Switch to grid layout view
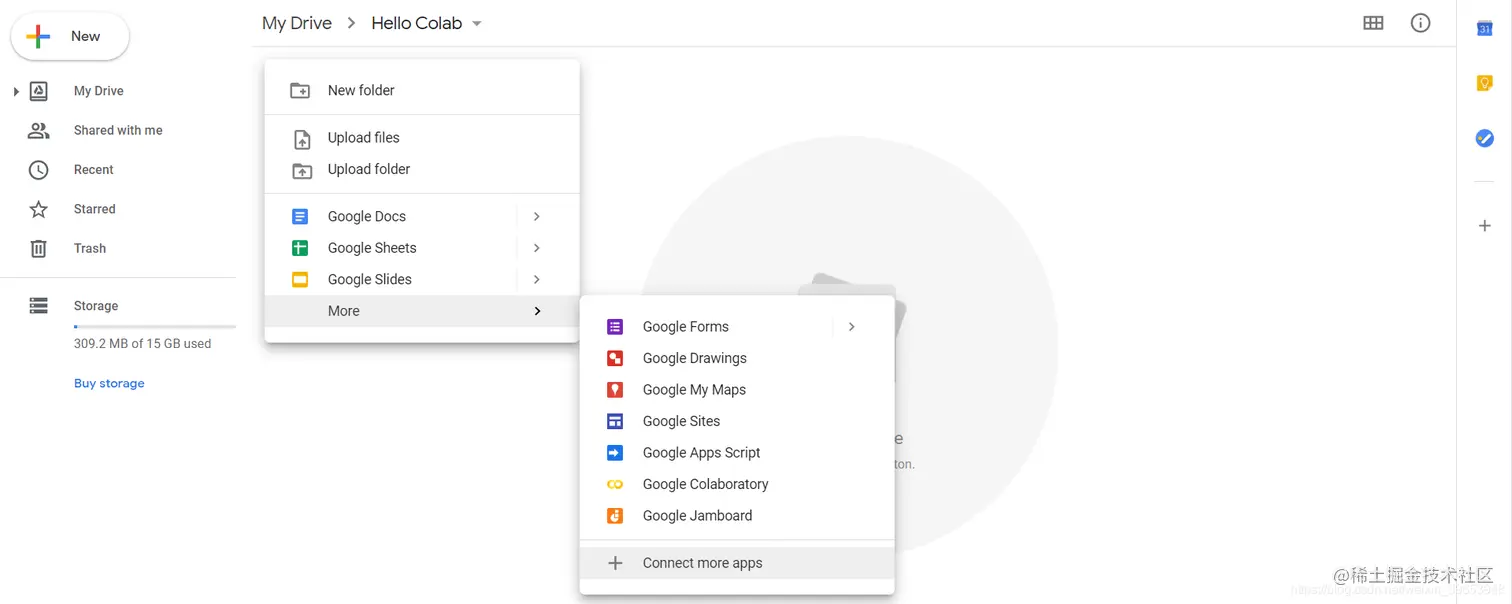The image size is (1512, 604). [x=1373, y=23]
